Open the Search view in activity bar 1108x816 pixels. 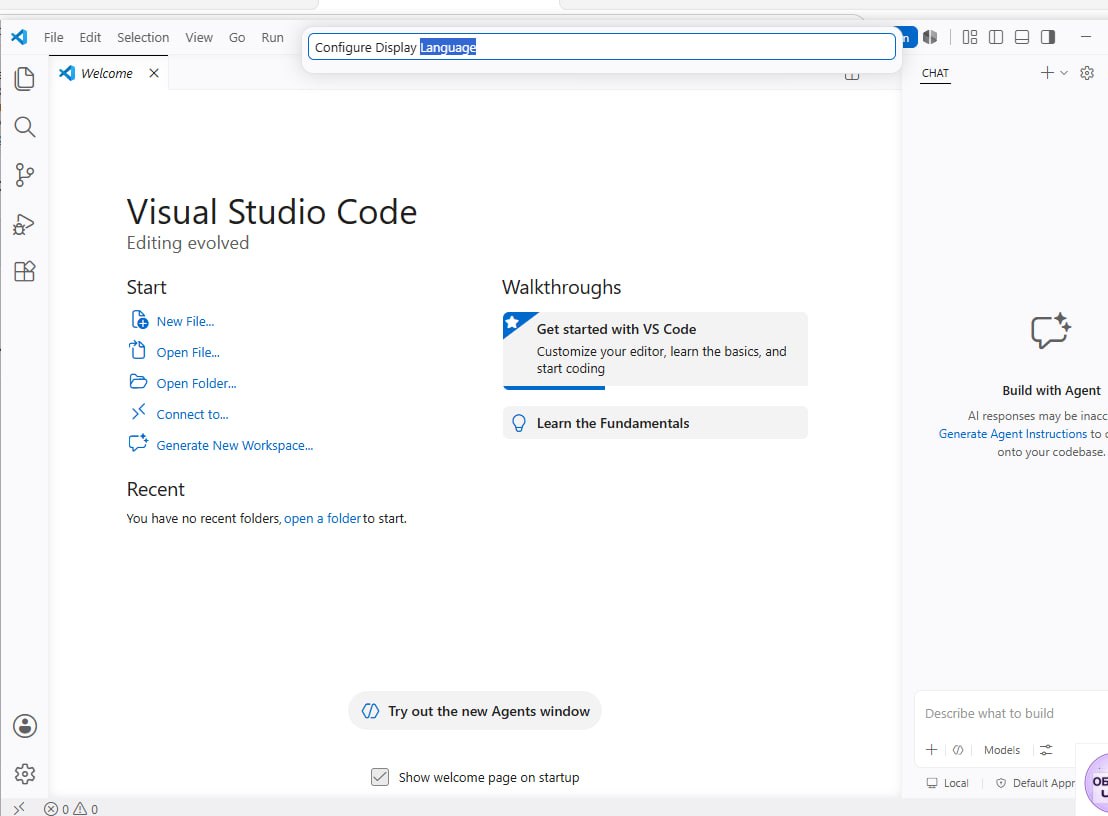tap(25, 126)
